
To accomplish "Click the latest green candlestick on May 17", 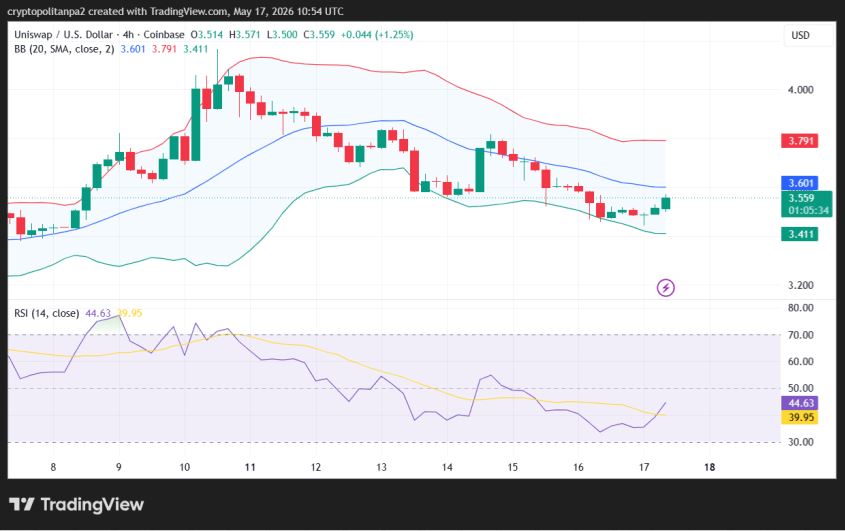I will point(666,203).
